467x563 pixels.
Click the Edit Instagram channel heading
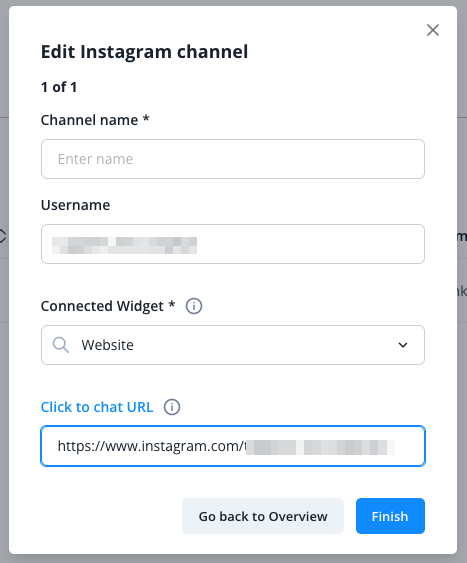pyautogui.click(x=144, y=52)
